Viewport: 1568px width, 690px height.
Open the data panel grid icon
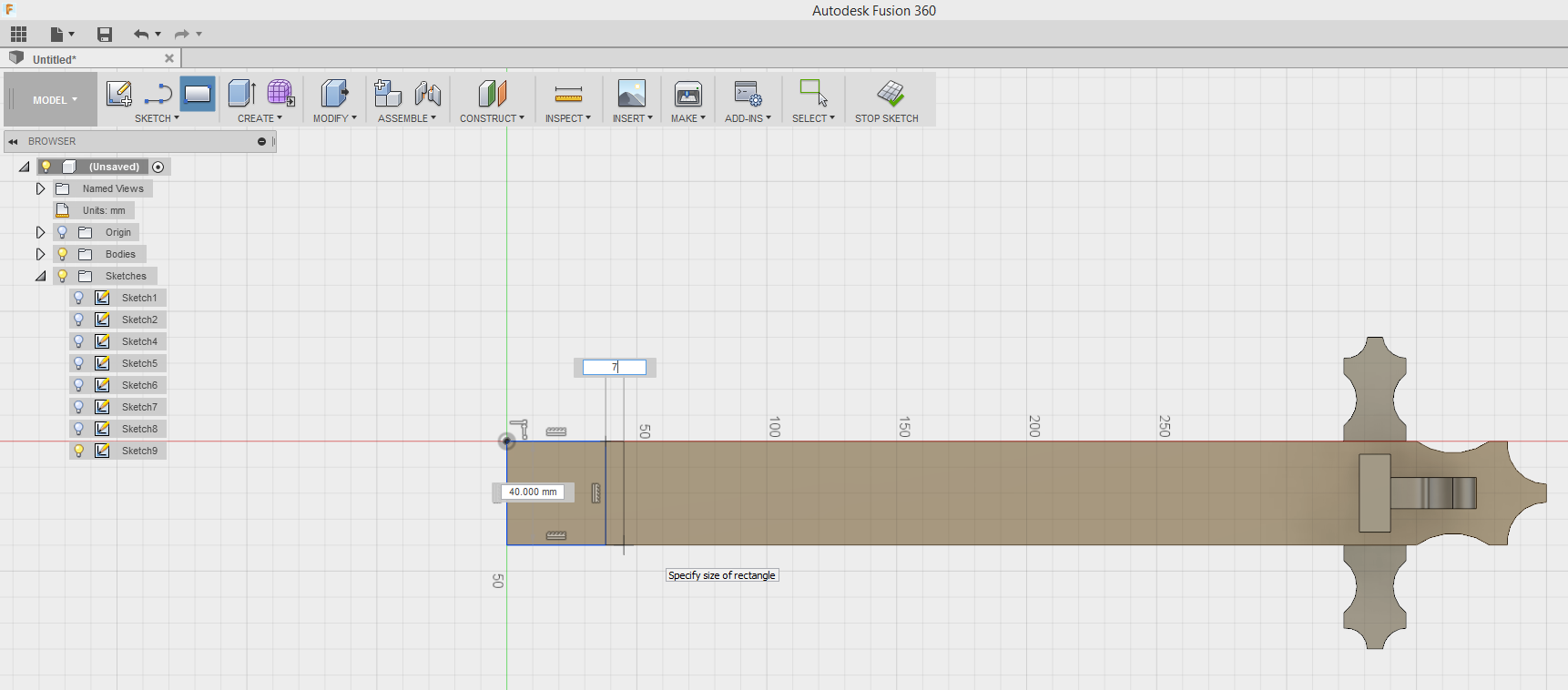pyautogui.click(x=18, y=35)
